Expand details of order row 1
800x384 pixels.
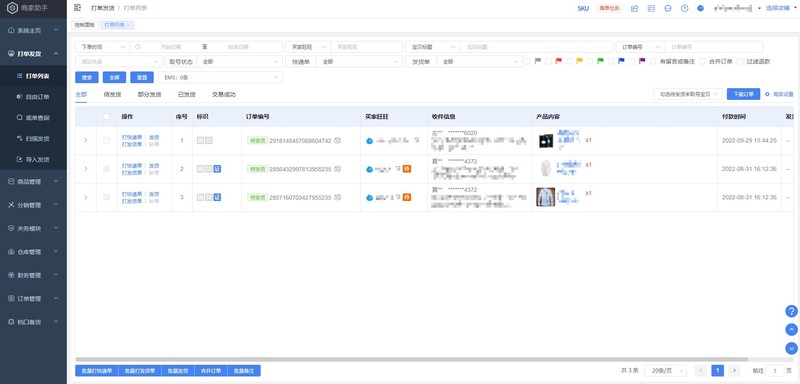(x=86, y=140)
